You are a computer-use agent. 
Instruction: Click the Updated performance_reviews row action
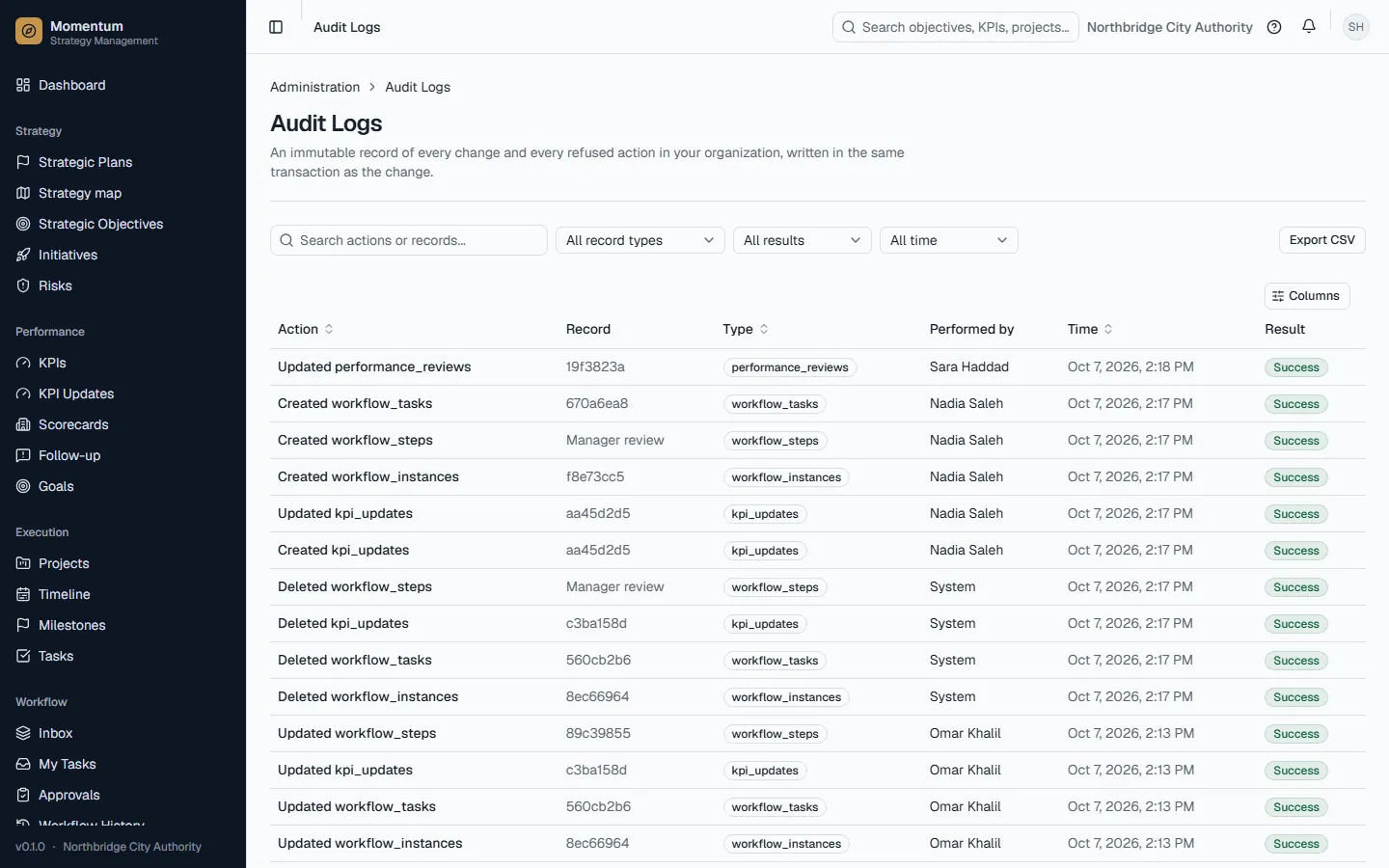[374, 366]
